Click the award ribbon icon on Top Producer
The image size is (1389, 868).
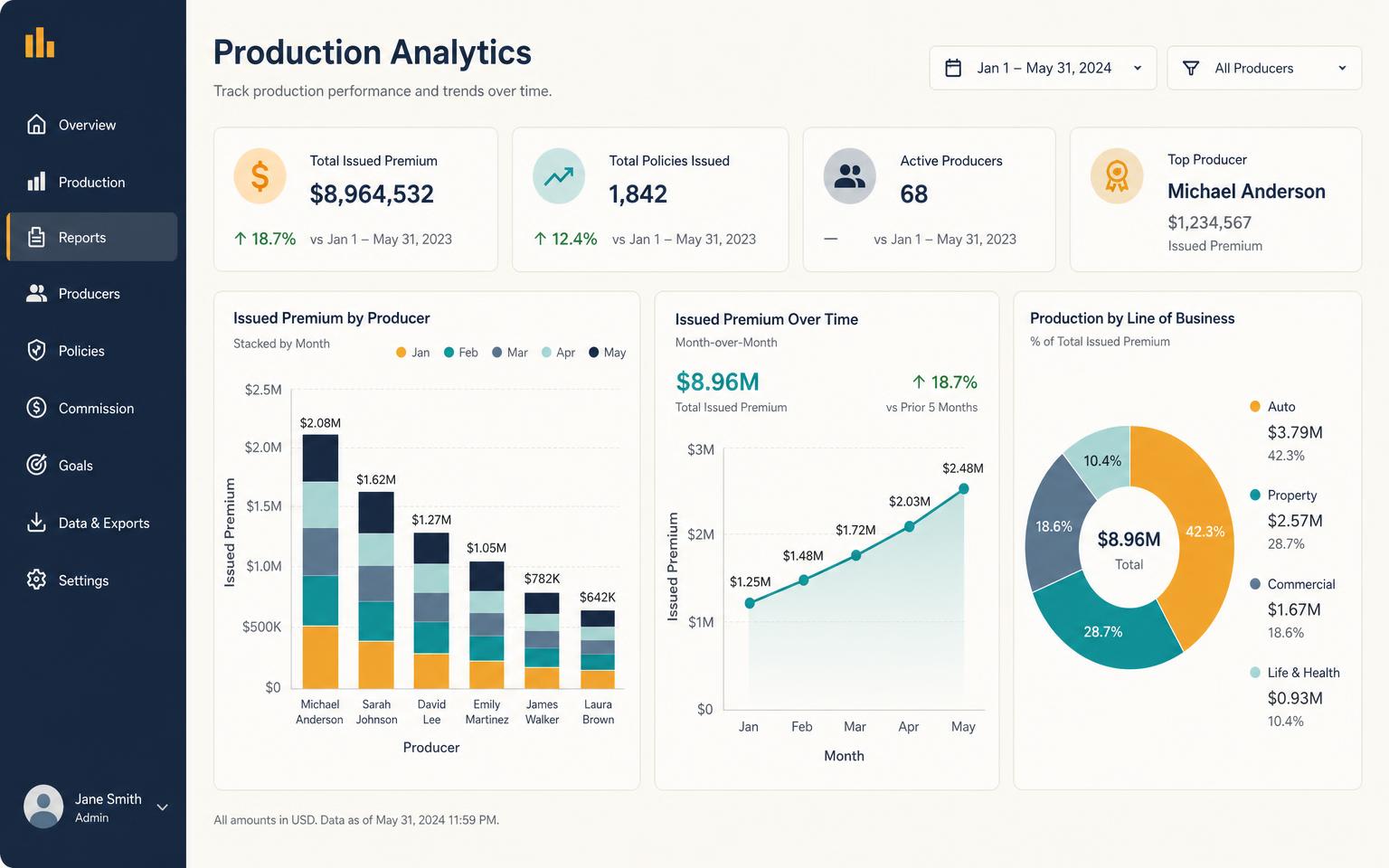[1117, 175]
